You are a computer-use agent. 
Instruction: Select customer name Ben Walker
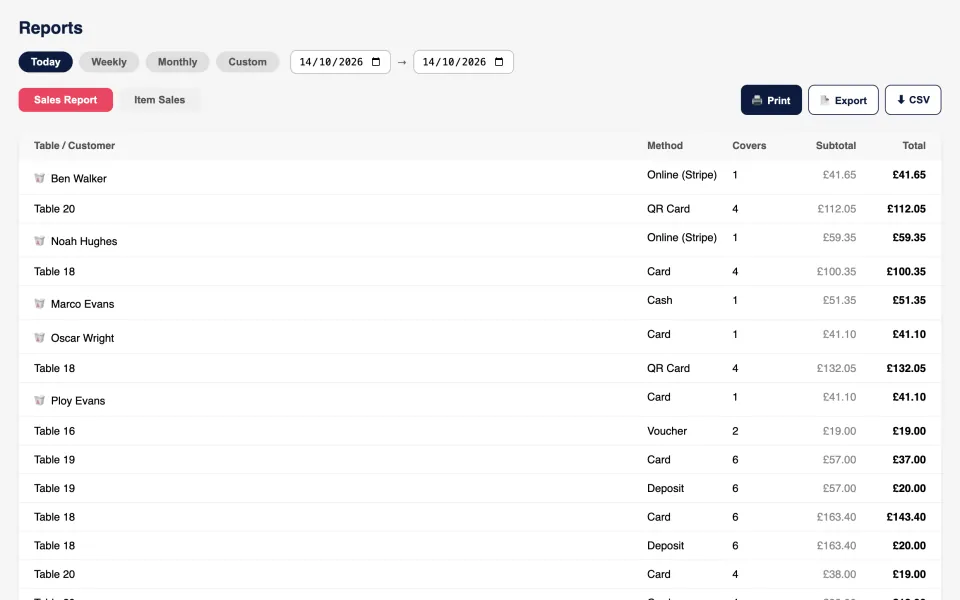(x=78, y=178)
